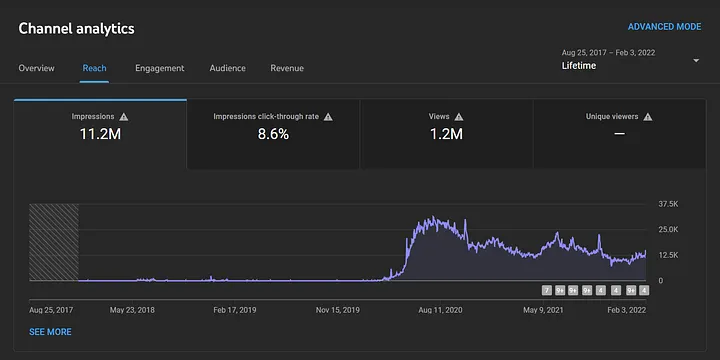Click the 37.5K y-axis label
This screenshot has width=720, height=360.
[668, 204]
